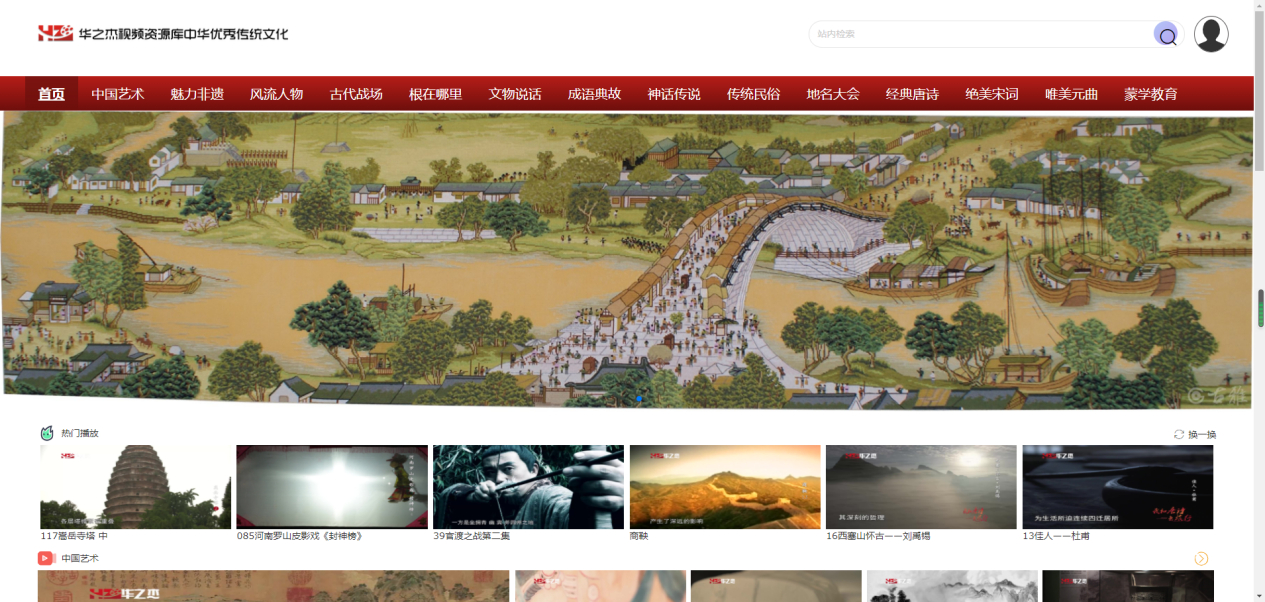Click the 热门播放 section icon

pyautogui.click(x=47, y=433)
